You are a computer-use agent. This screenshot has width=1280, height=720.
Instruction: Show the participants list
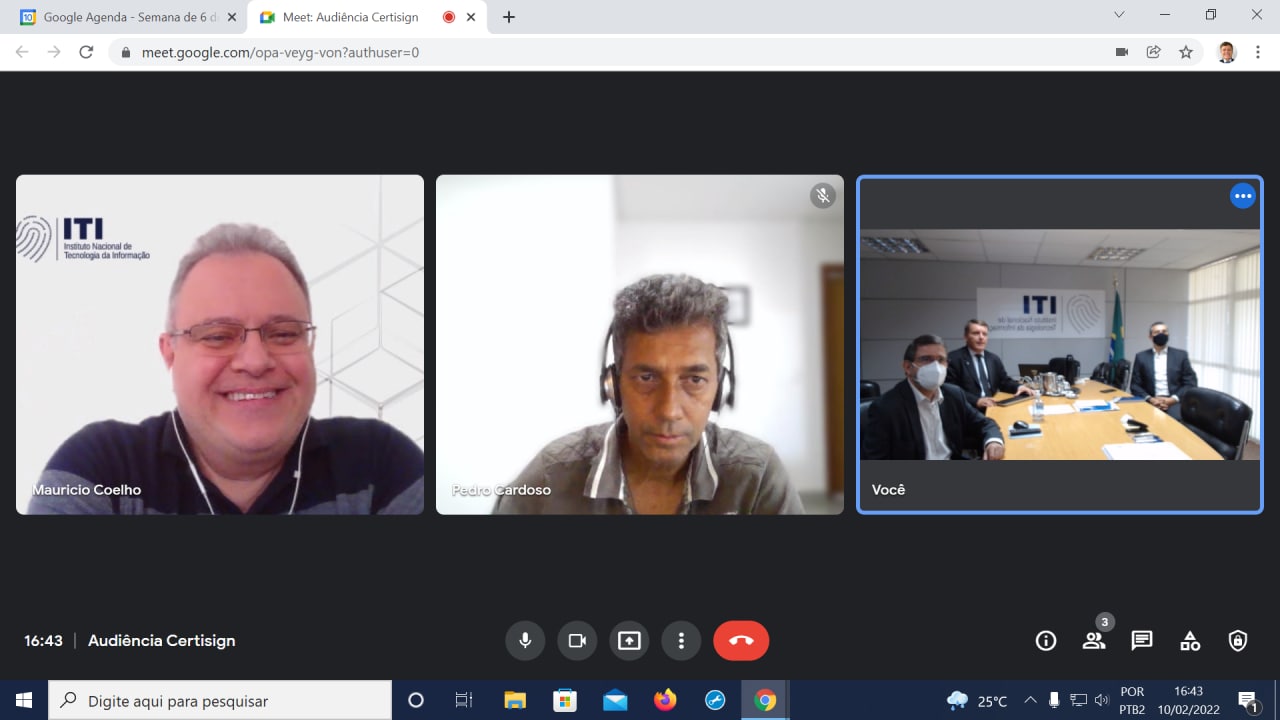(x=1093, y=640)
